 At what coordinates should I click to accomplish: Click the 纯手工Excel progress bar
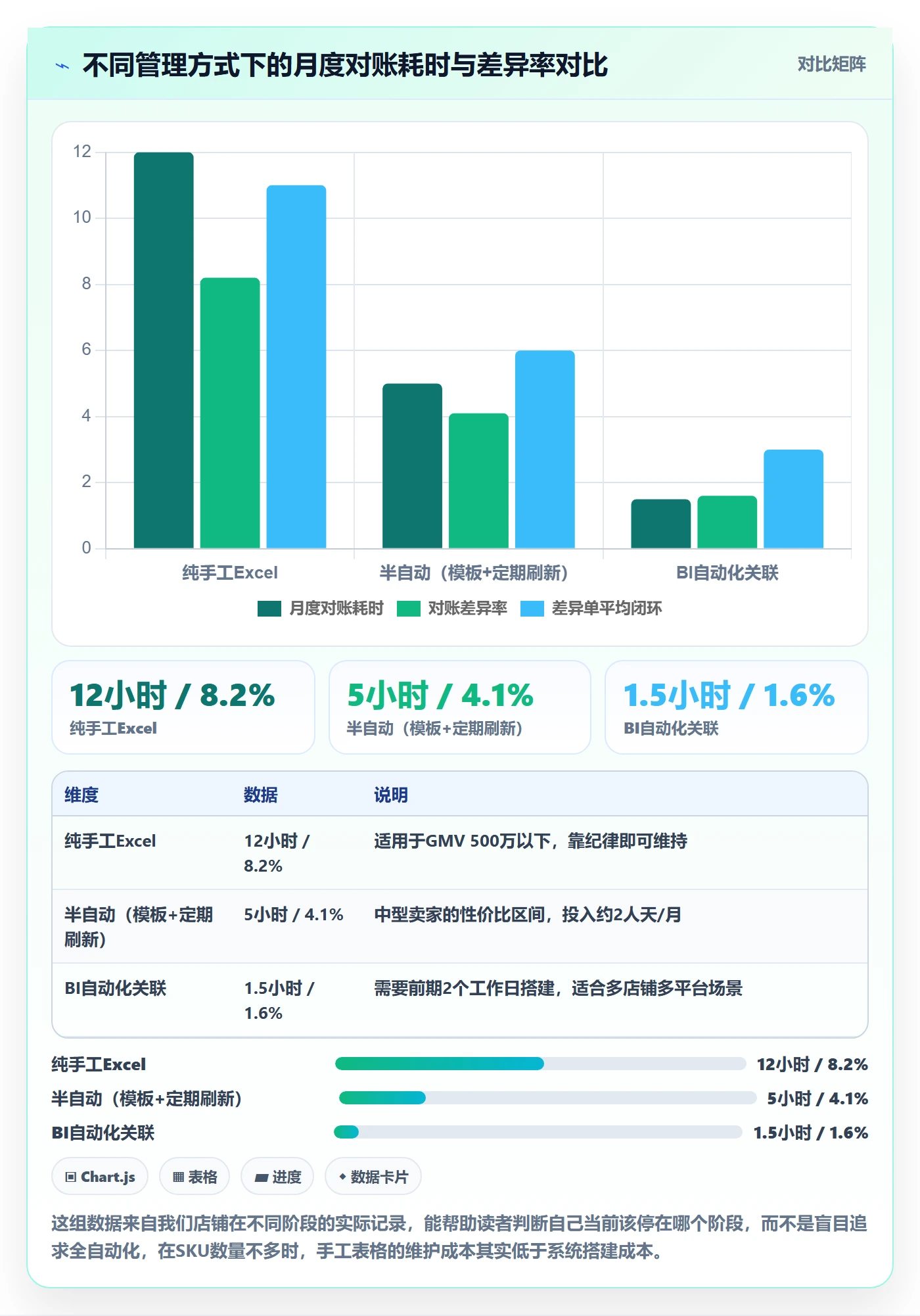[540, 1064]
